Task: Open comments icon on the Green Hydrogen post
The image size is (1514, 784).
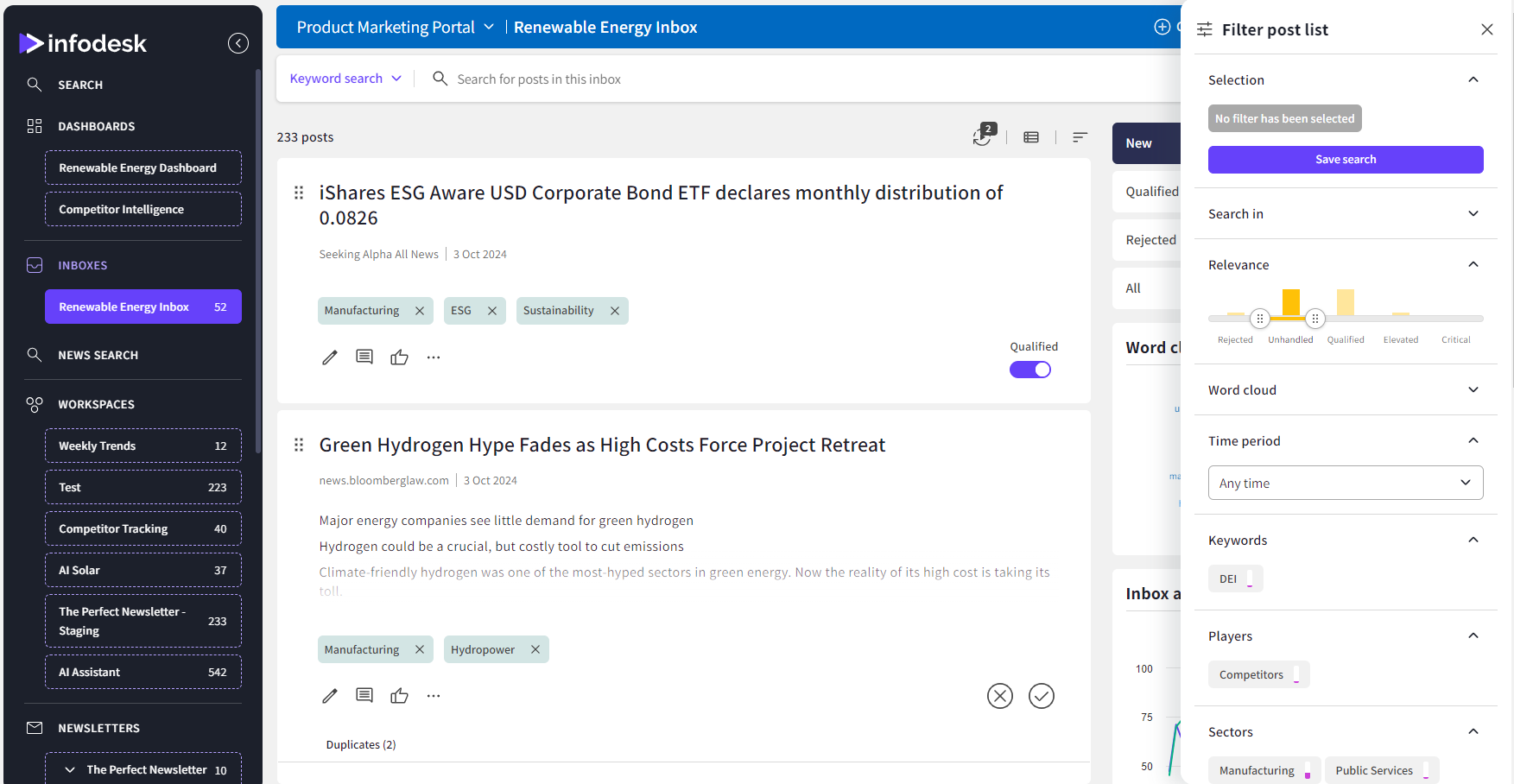Action: 364,696
